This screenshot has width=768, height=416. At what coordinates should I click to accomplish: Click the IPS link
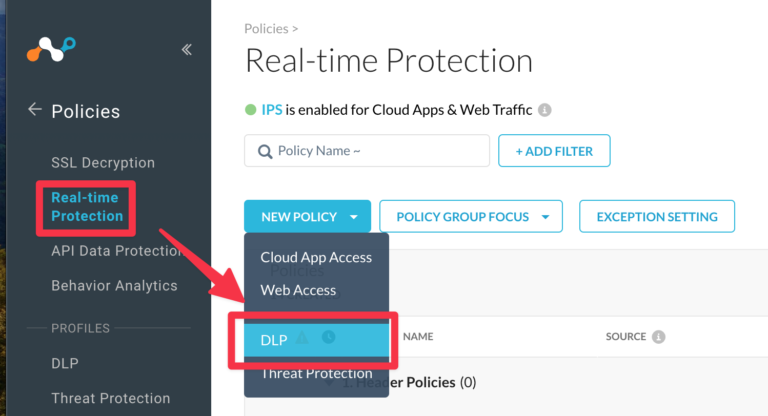(272, 110)
